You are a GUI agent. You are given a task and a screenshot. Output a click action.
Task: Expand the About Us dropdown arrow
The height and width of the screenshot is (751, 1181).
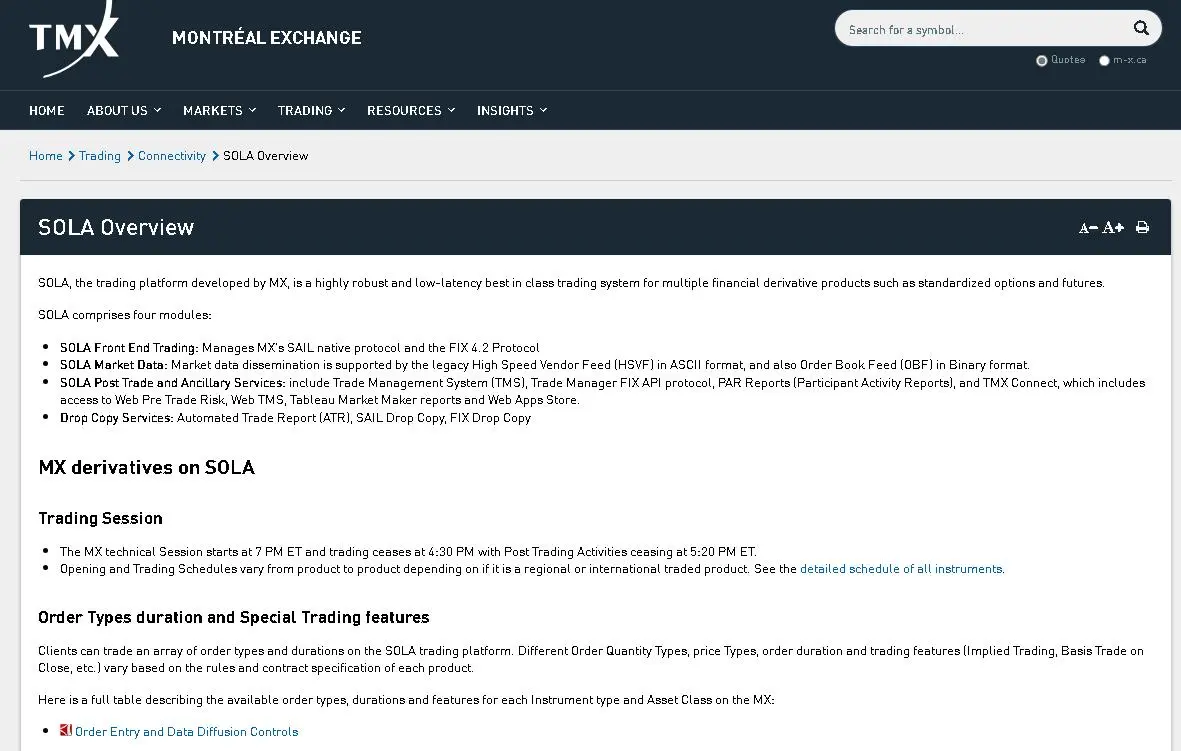157,110
